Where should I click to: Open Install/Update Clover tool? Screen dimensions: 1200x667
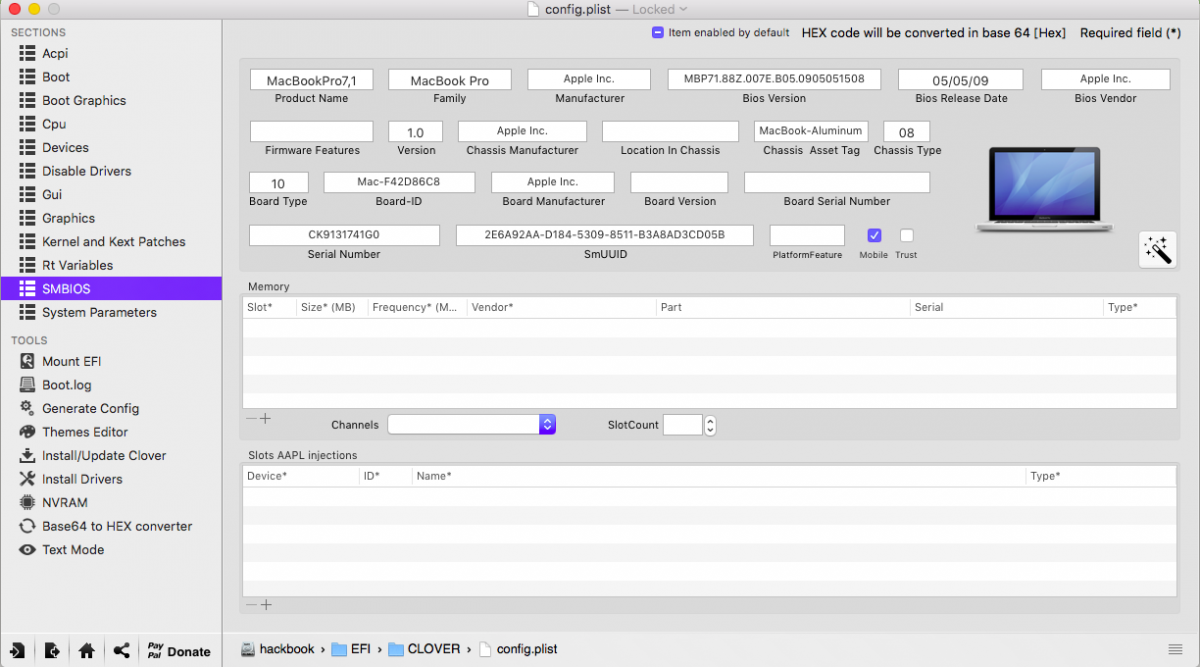click(103, 455)
